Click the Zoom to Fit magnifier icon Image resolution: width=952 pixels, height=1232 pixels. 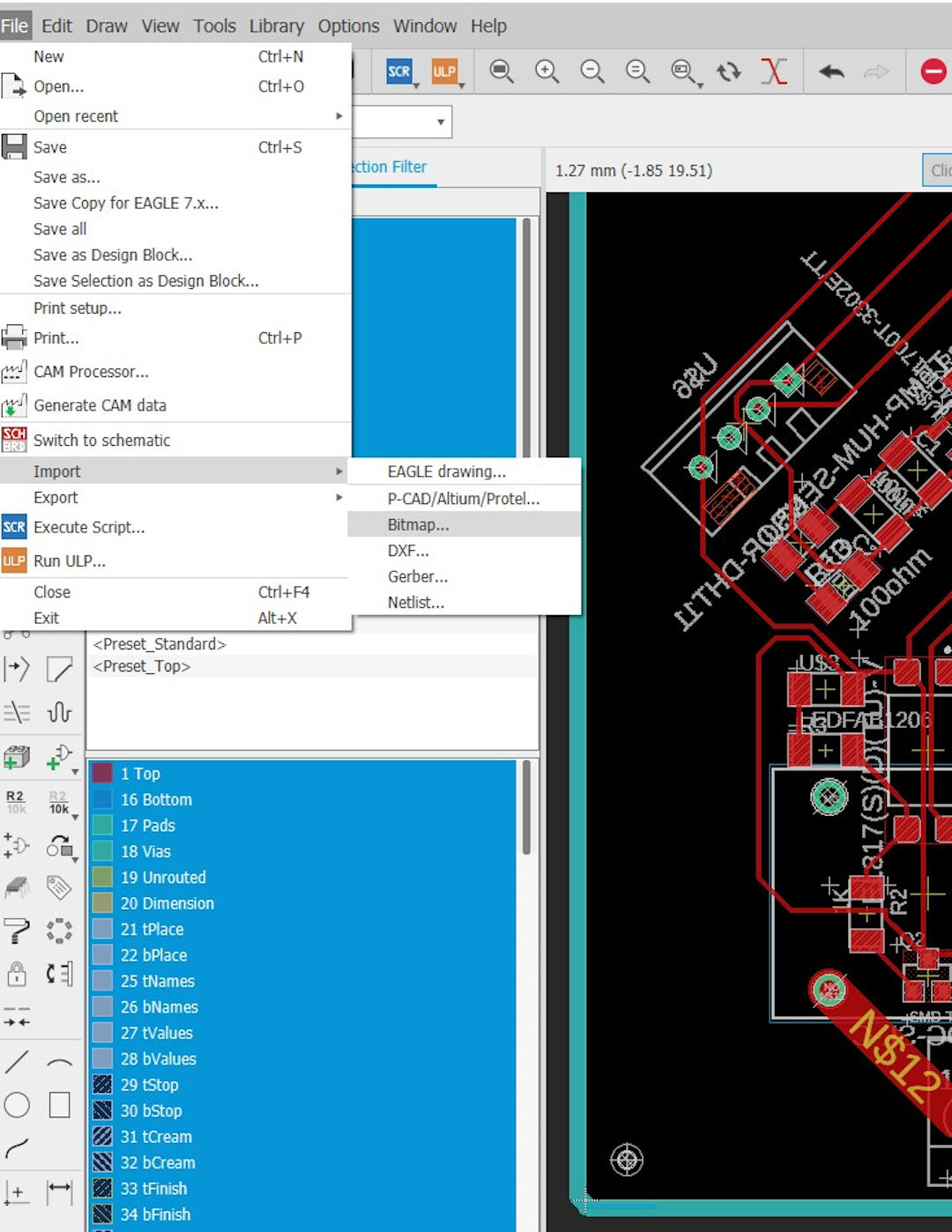[502, 71]
